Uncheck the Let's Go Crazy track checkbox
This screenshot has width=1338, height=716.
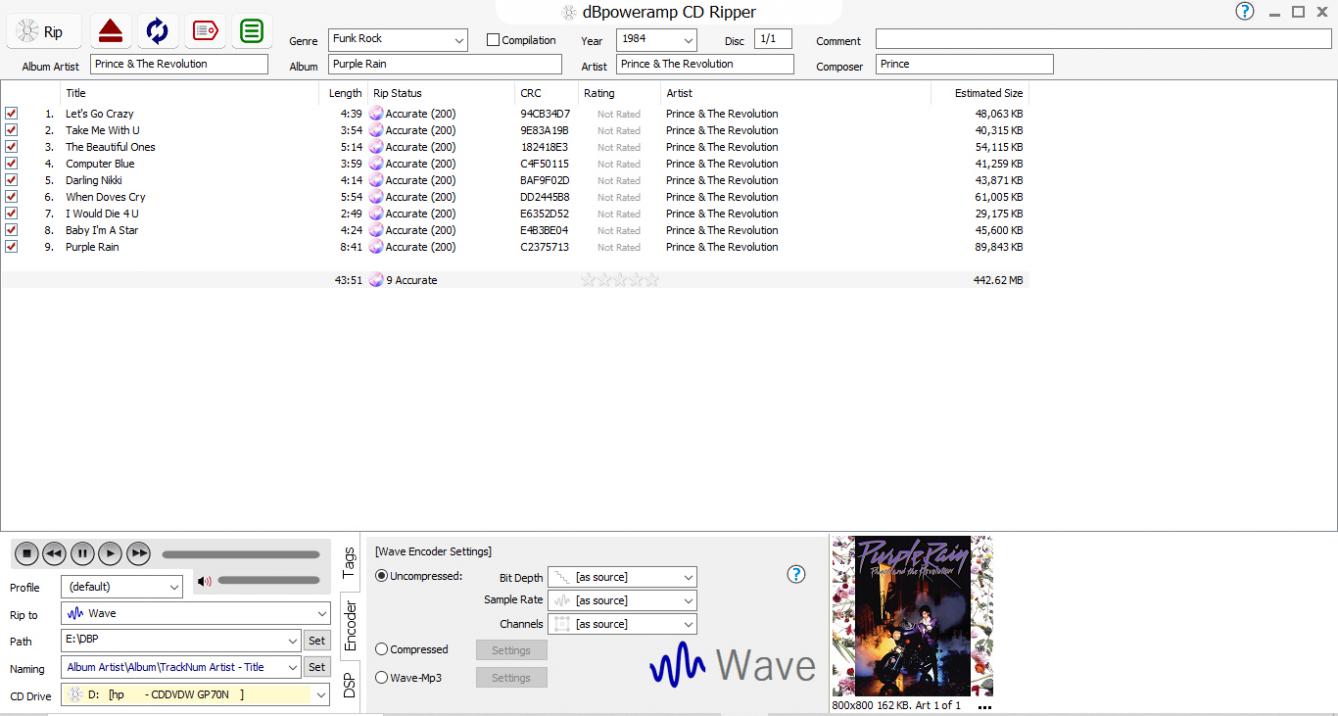(x=11, y=114)
